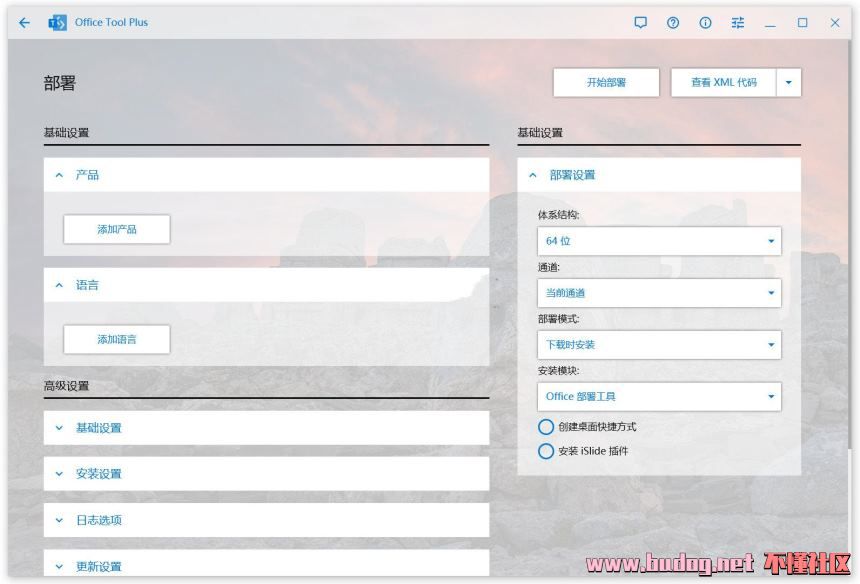Click the 开始部署 button
This screenshot has width=860, height=584.
[x=606, y=83]
